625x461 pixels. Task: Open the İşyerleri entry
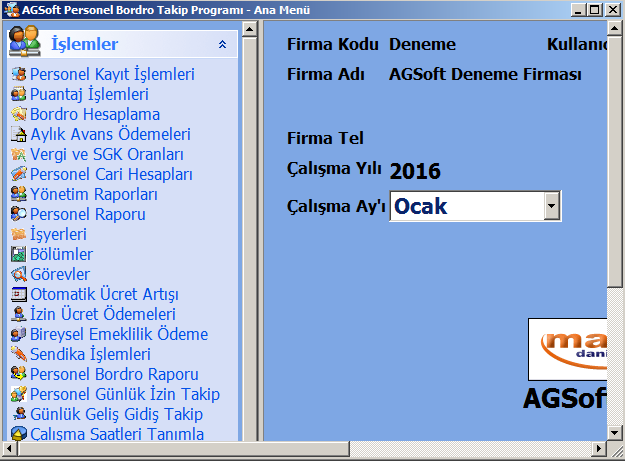[58, 234]
